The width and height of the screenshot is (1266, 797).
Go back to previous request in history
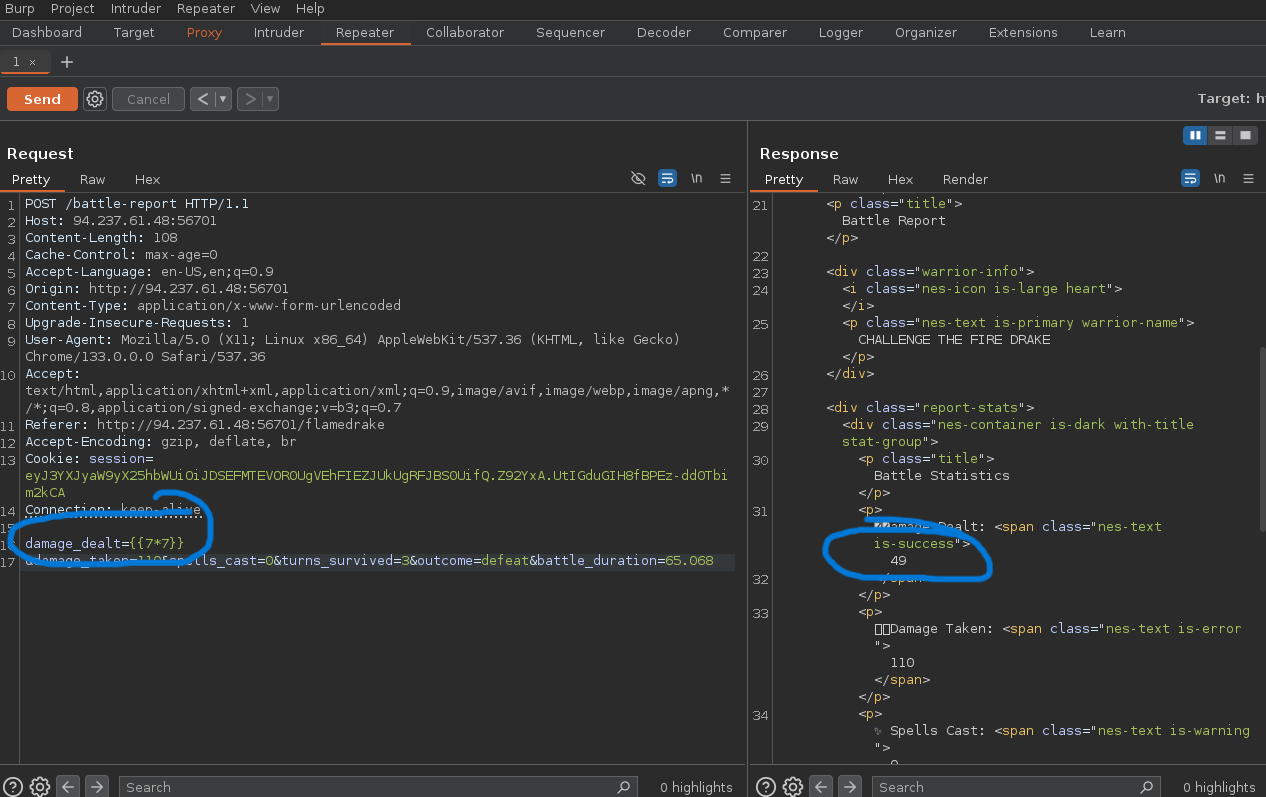coord(203,99)
